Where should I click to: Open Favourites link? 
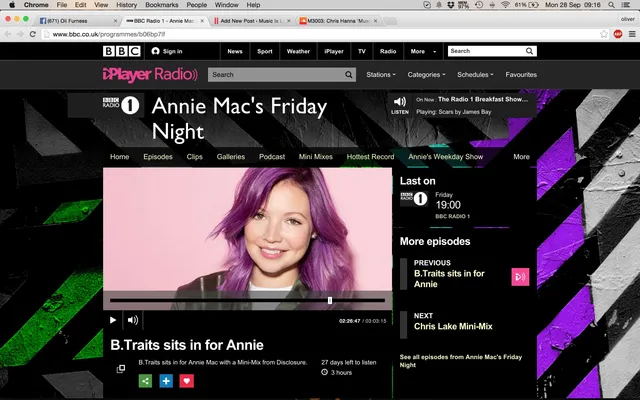click(521, 75)
